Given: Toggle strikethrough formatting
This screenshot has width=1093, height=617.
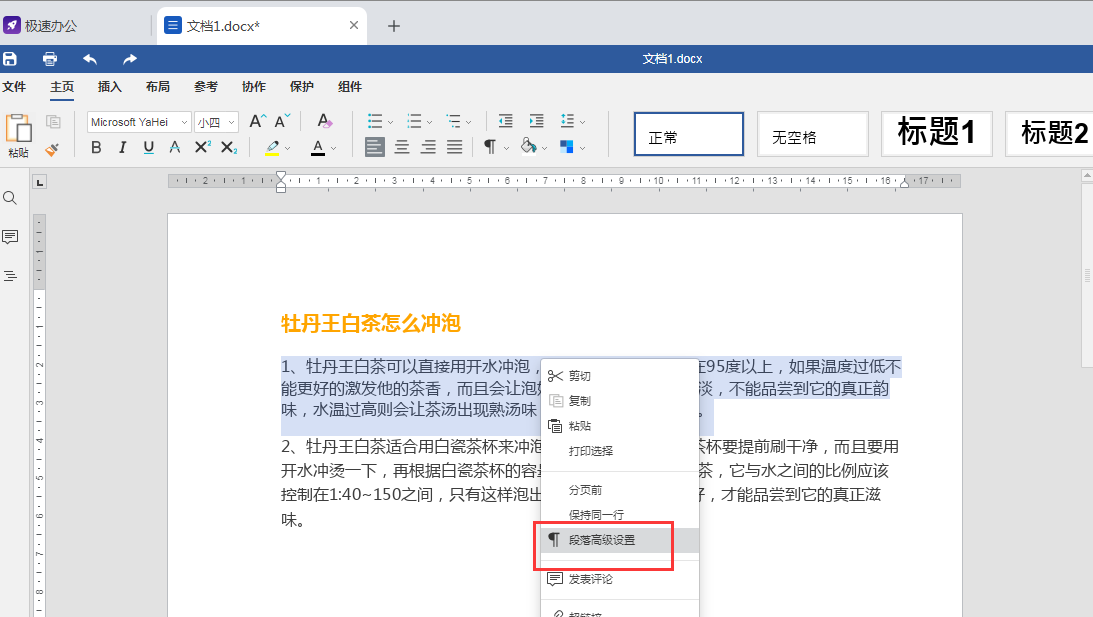Looking at the screenshot, I should click(175, 147).
